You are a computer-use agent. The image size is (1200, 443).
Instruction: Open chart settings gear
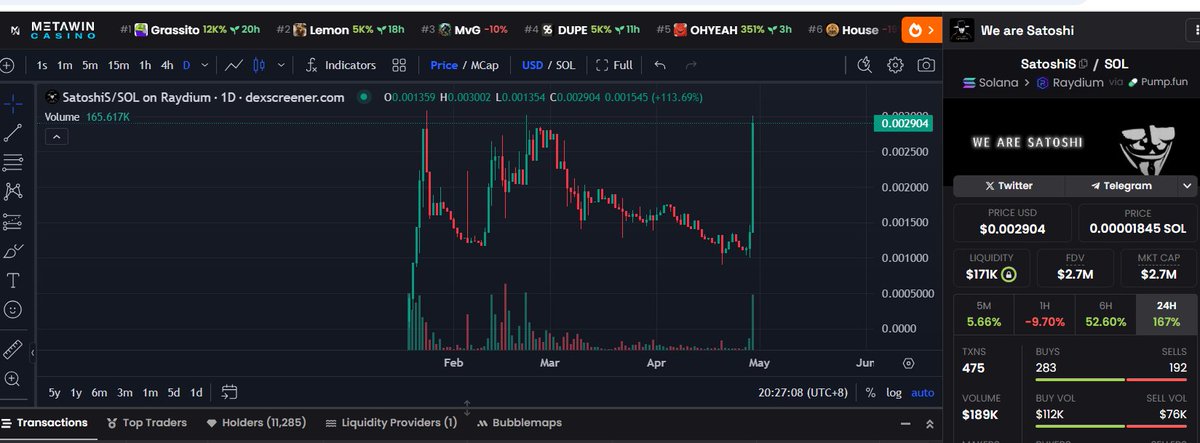(895, 65)
